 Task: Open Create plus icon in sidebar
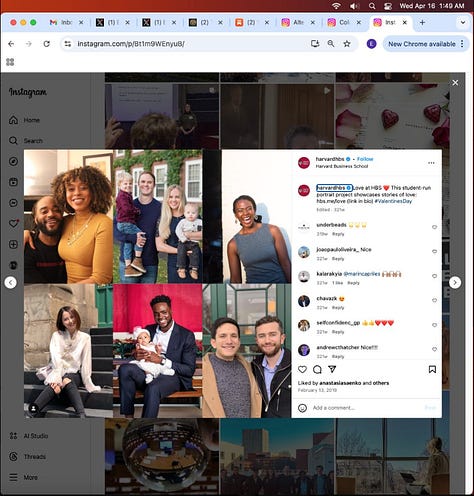click(13, 244)
